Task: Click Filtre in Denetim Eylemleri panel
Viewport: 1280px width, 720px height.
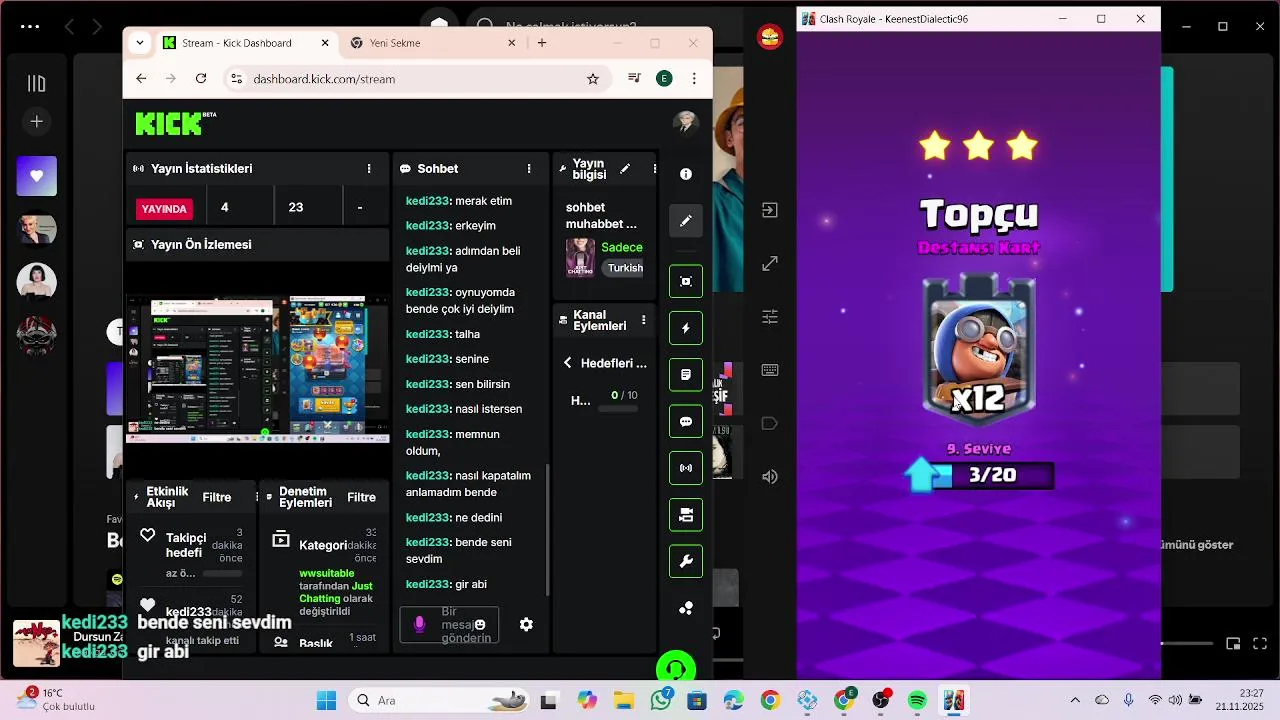Action: pos(361,497)
